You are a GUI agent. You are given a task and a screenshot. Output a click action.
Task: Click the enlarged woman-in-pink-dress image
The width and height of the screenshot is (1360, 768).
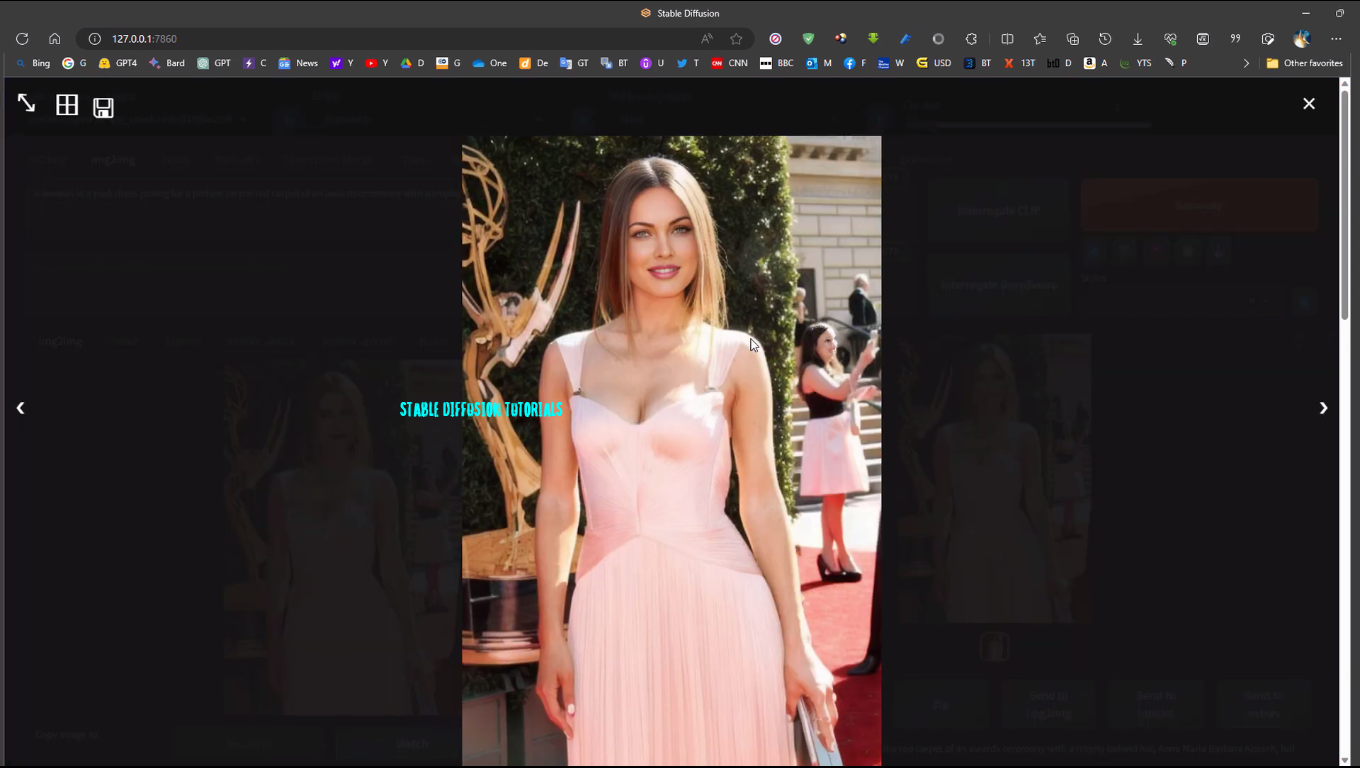click(671, 451)
